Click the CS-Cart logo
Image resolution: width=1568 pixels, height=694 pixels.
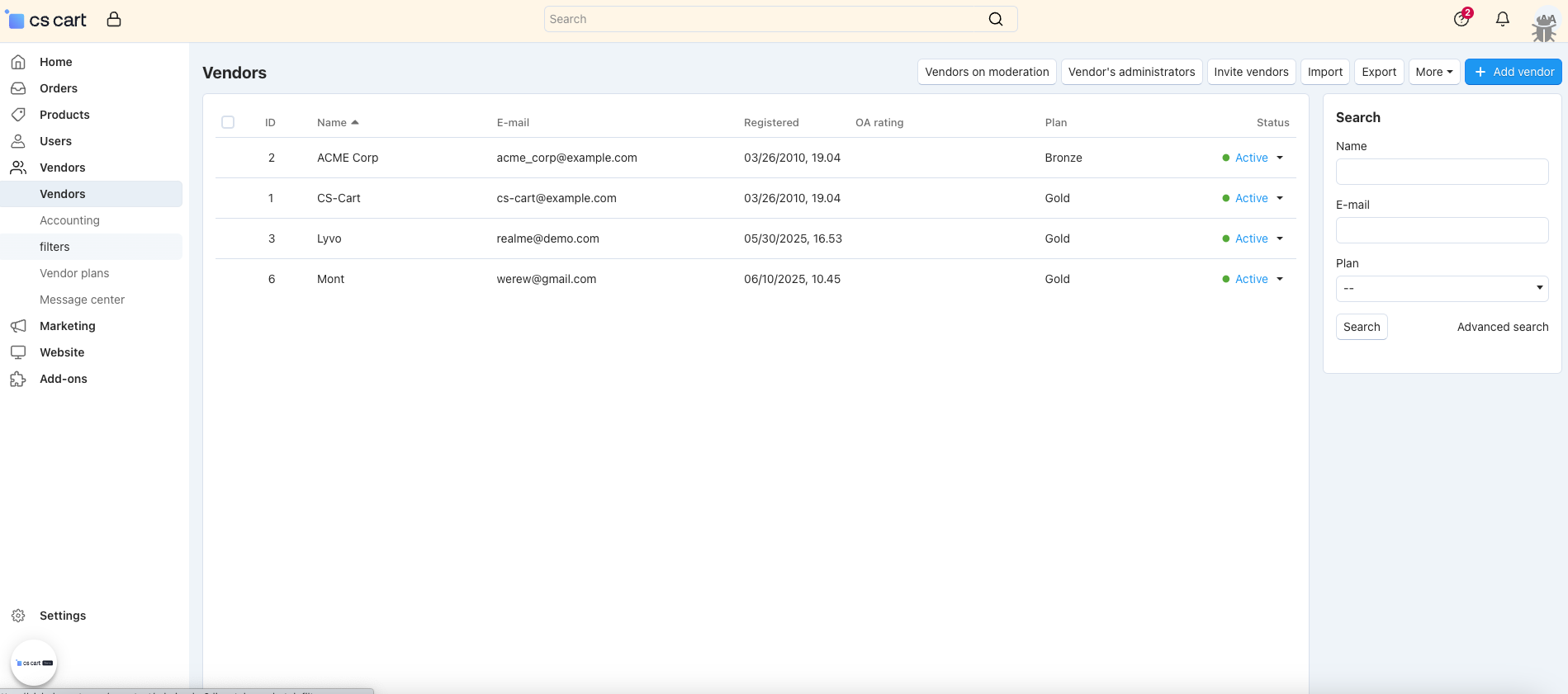click(46, 20)
